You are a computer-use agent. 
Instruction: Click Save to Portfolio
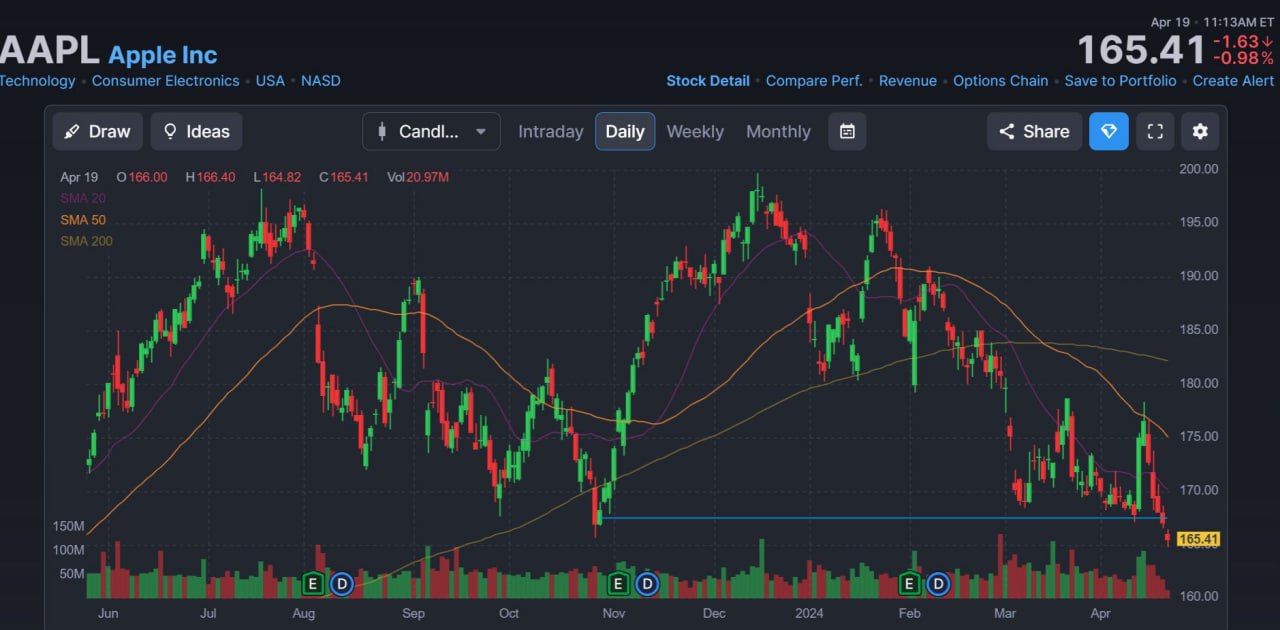click(1120, 81)
